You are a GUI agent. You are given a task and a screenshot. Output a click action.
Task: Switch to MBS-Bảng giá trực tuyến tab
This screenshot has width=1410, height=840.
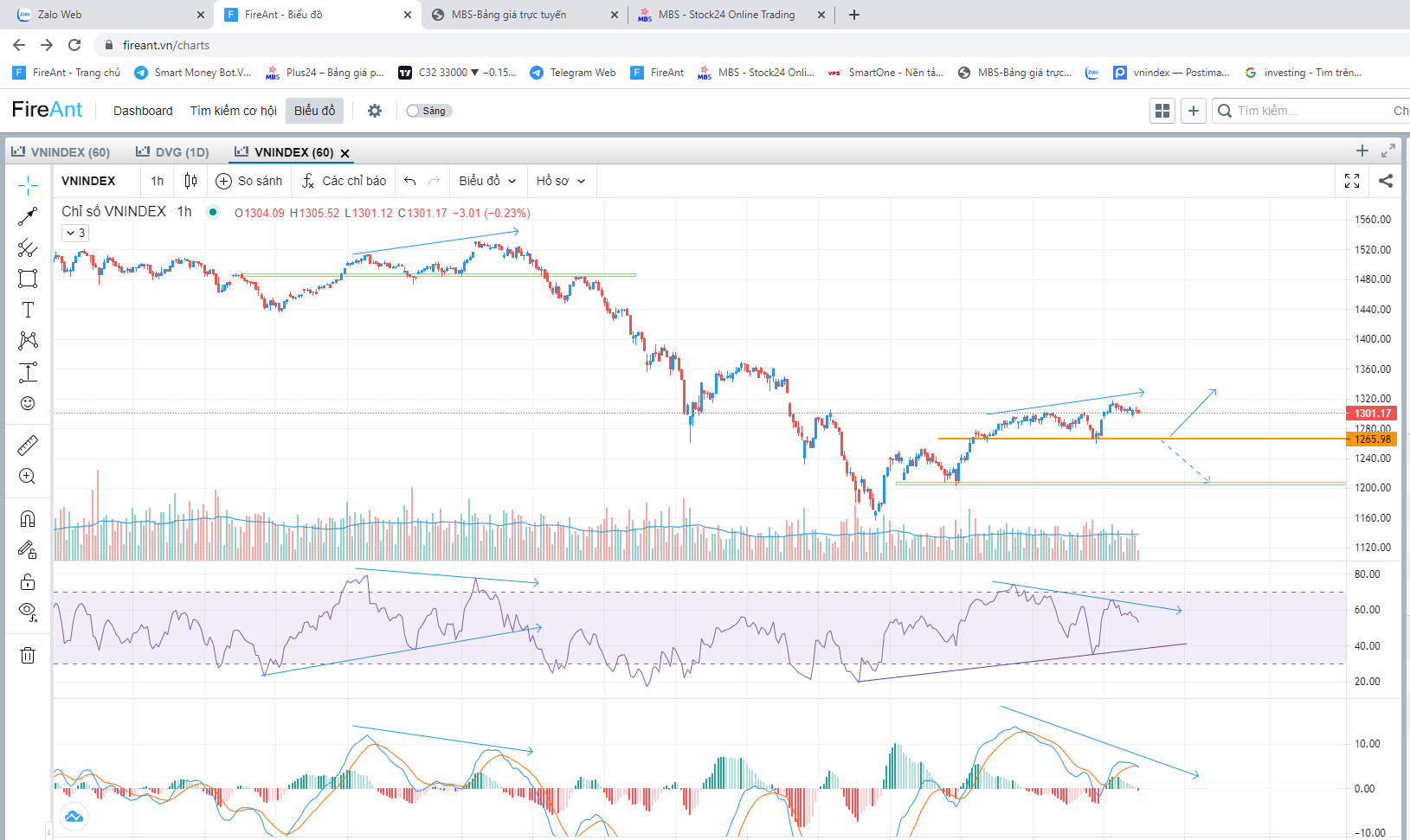click(524, 15)
